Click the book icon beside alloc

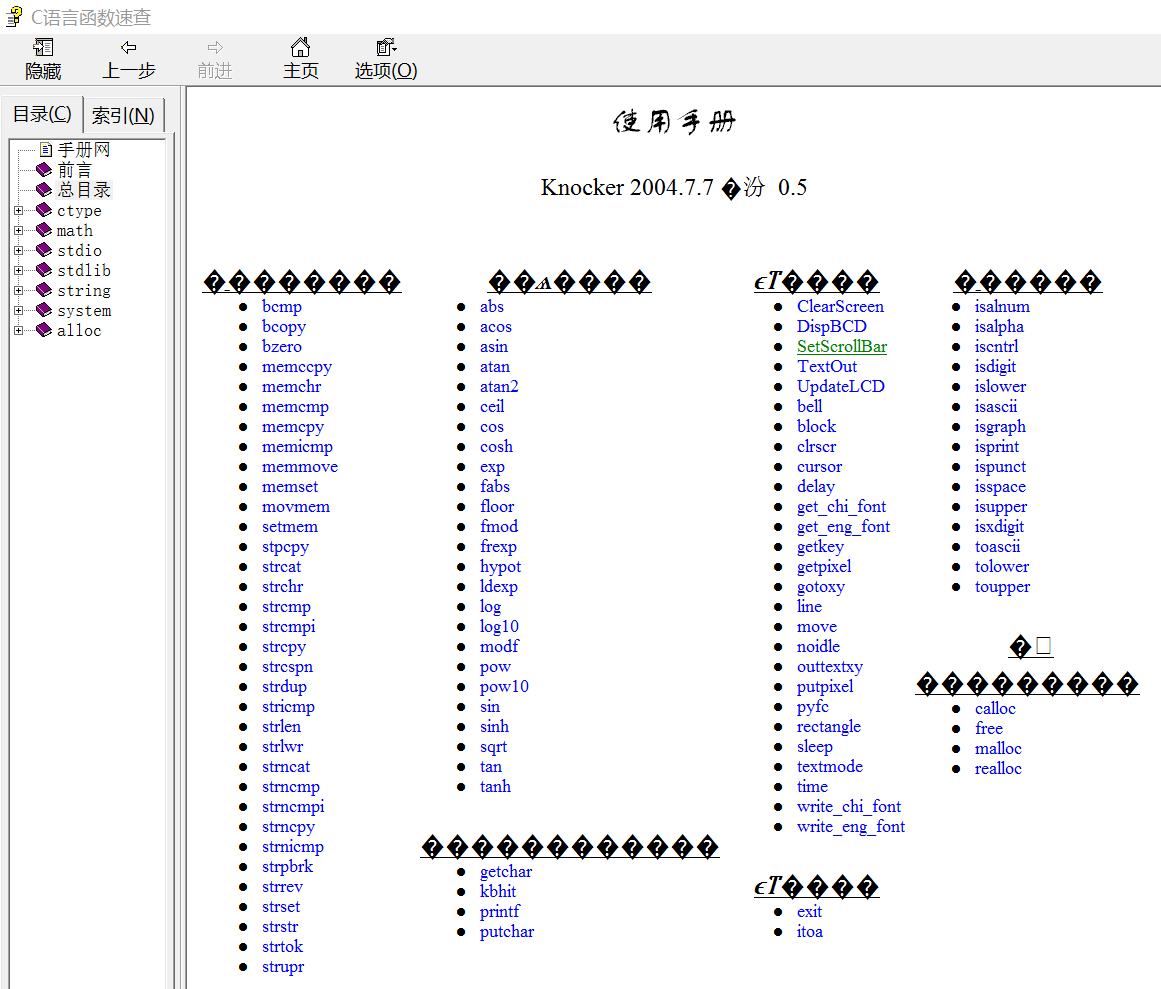click(44, 330)
